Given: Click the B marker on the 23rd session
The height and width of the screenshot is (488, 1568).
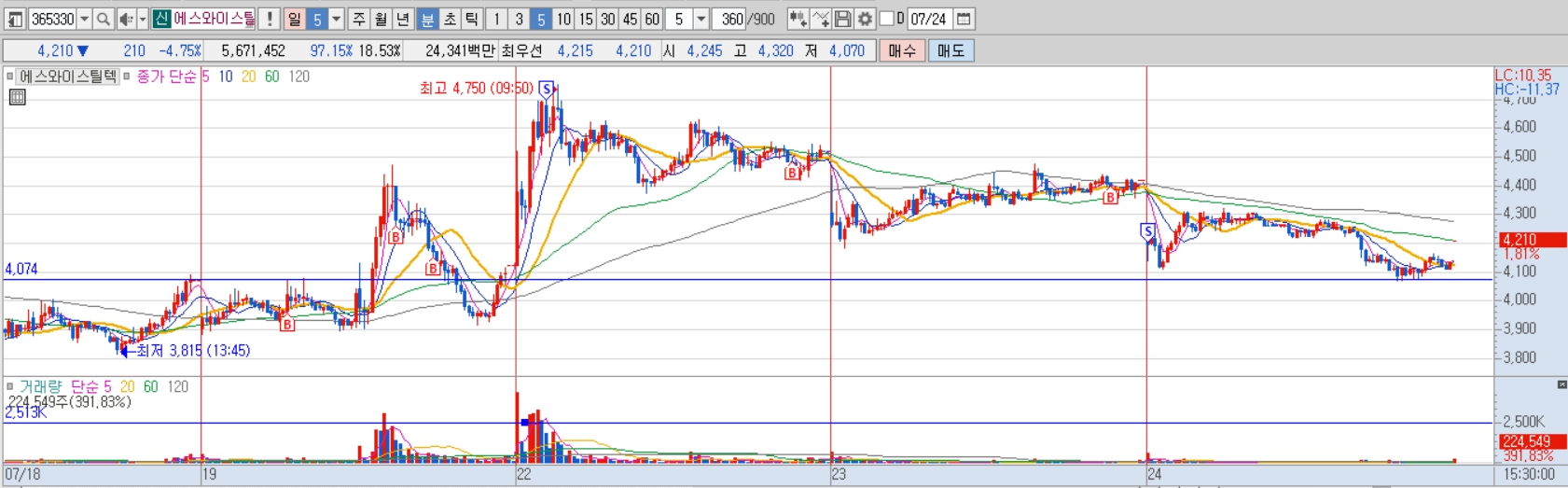Looking at the screenshot, I should click(1110, 197).
